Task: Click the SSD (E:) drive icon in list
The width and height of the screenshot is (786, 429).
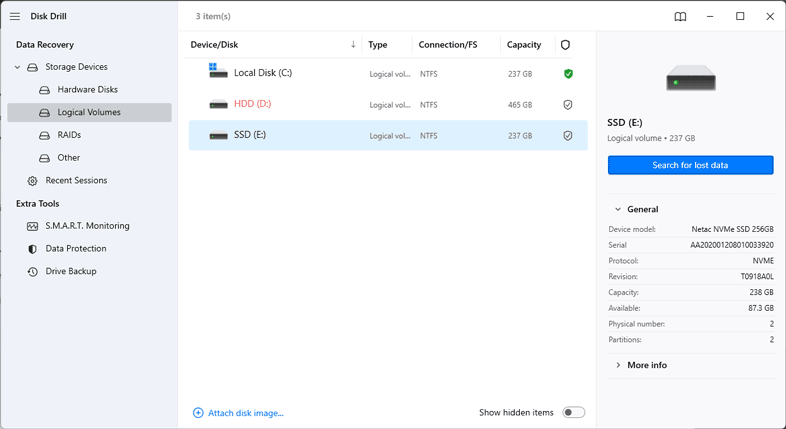Action: (219, 136)
